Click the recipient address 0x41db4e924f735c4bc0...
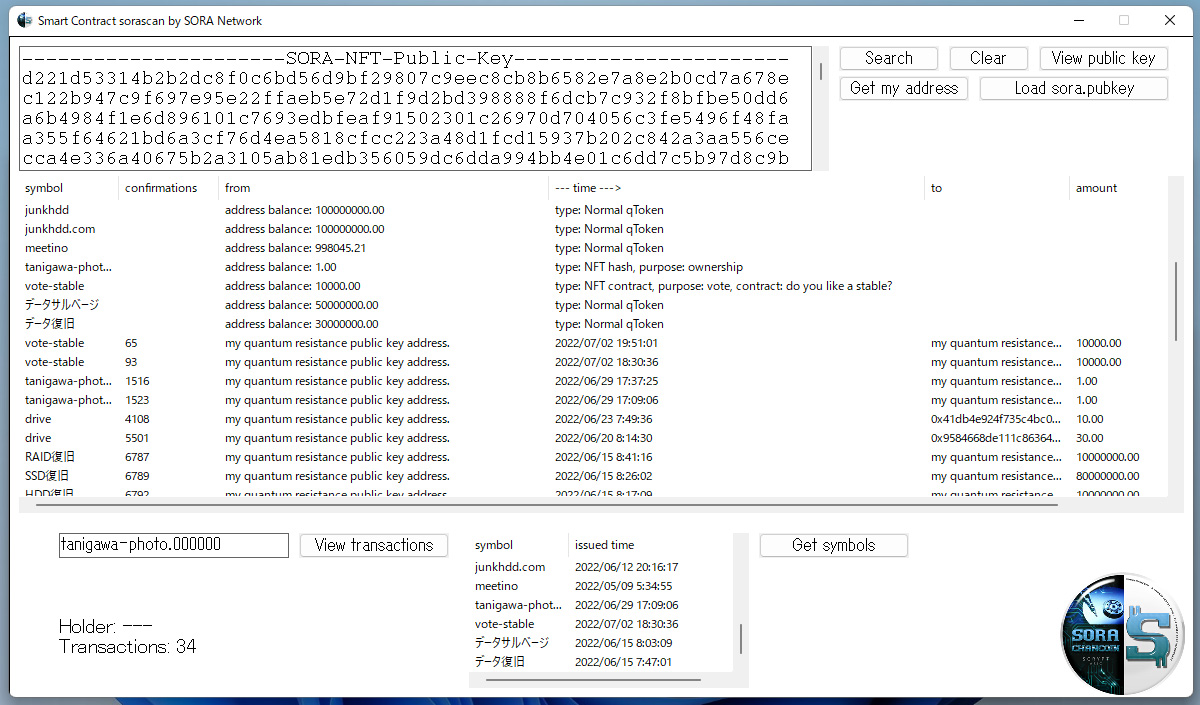This screenshot has height=705, width=1200. [995, 419]
